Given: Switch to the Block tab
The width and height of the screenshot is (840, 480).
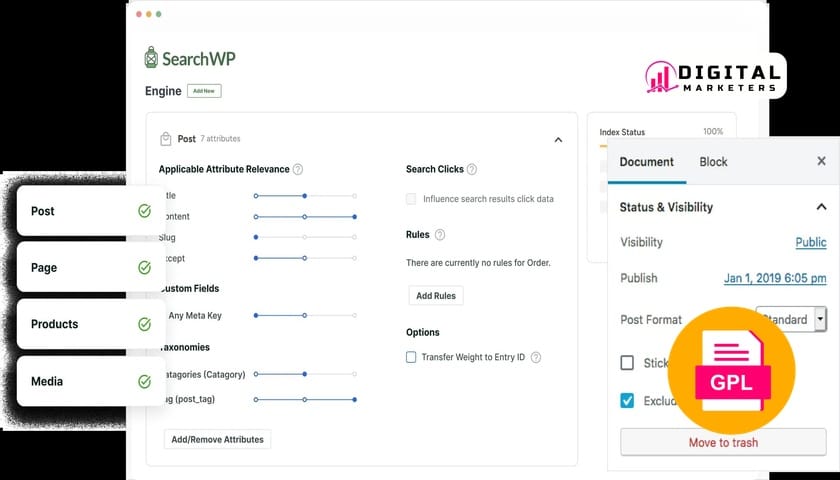Looking at the screenshot, I should click(x=713, y=162).
